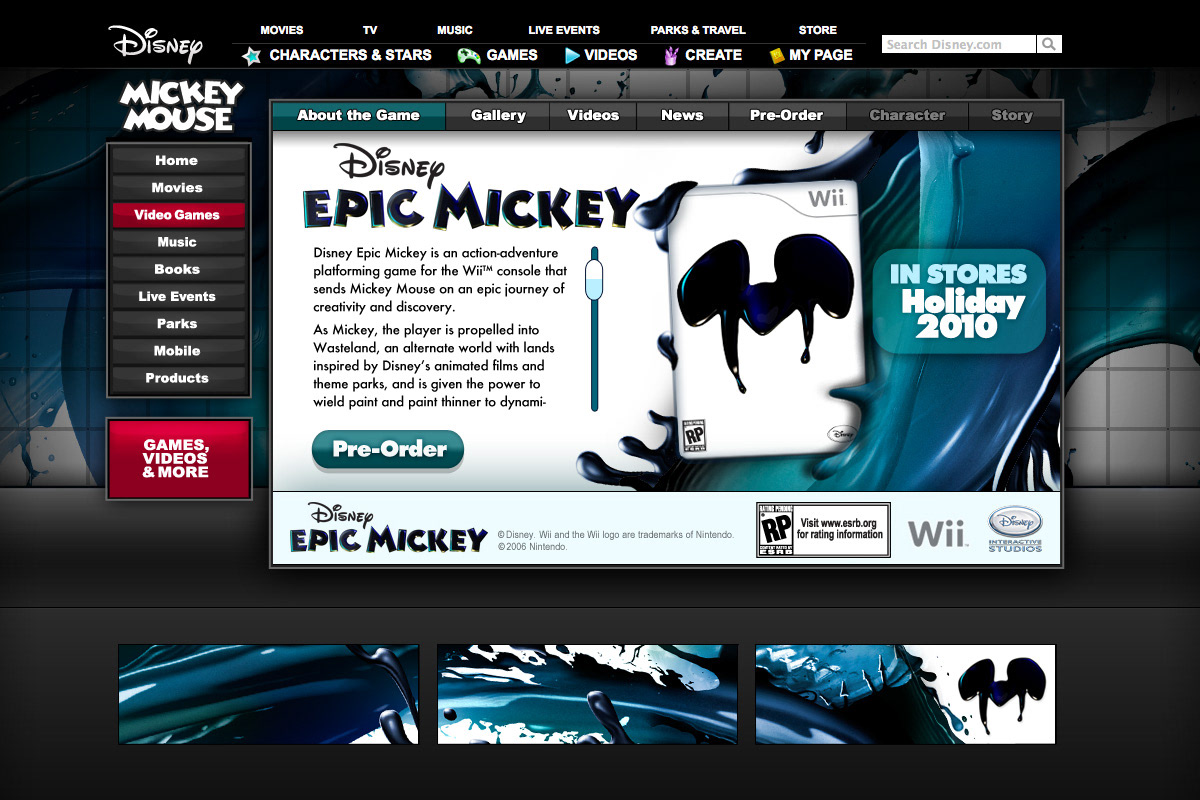
Task: Open thumbnail with Mickey ears splatter
Action: point(905,694)
